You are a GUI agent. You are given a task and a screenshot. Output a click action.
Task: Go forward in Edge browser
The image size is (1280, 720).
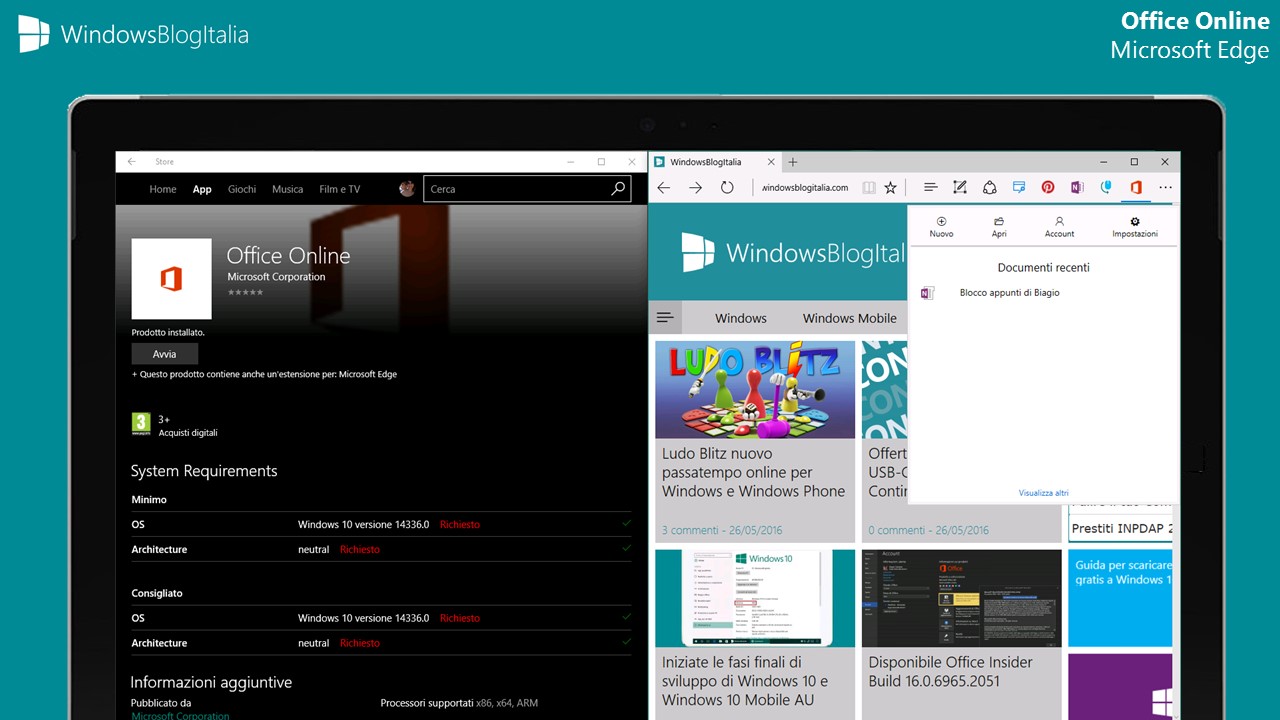click(695, 187)
